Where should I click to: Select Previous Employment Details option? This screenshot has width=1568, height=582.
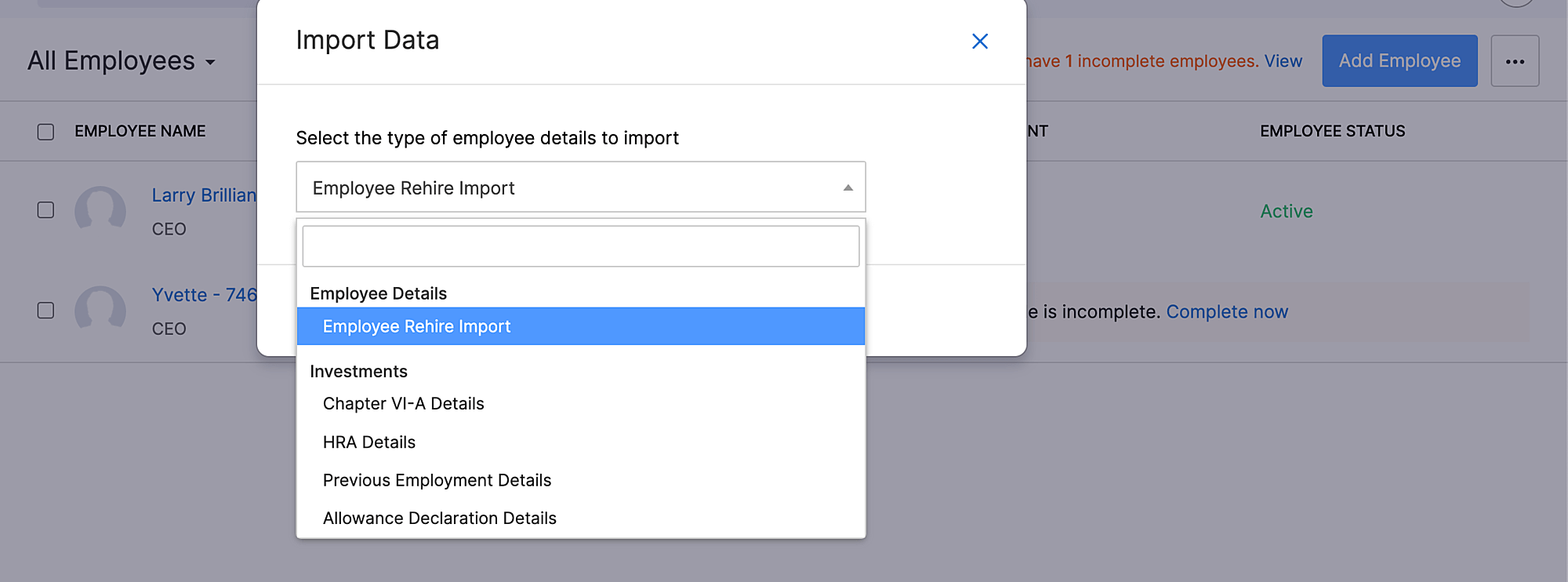(x=437, y=480)
